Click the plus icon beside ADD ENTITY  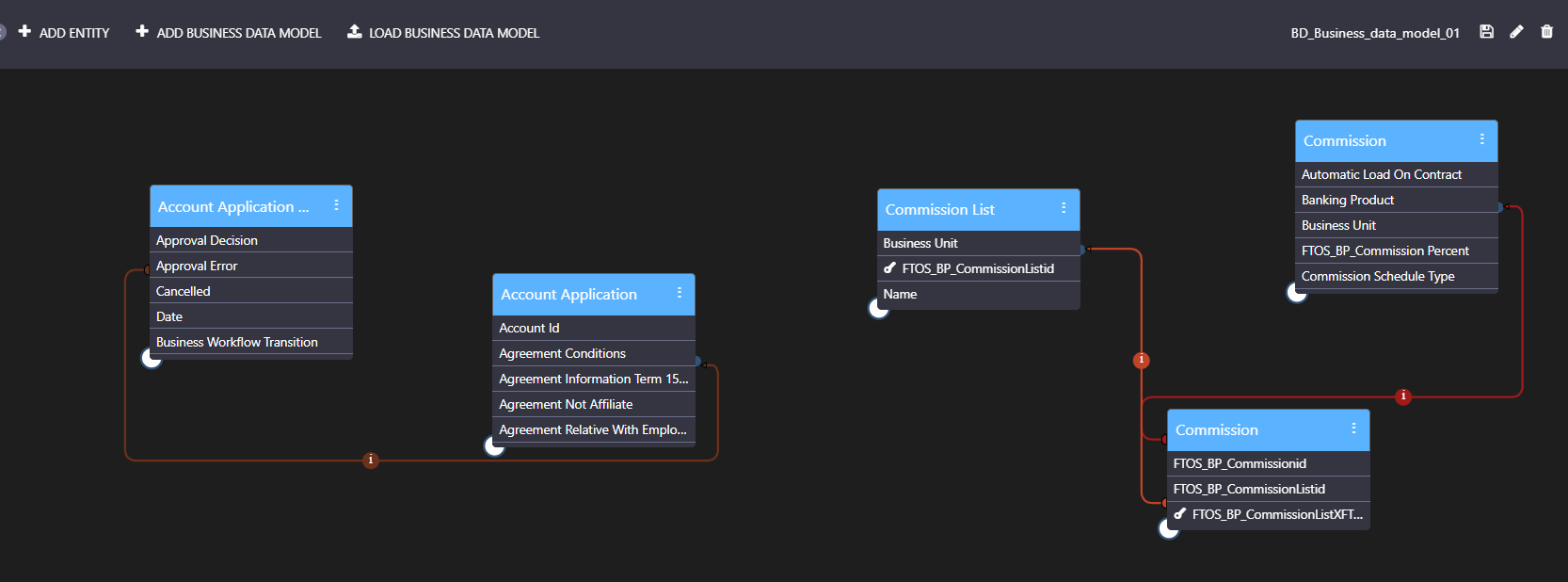(x=24, y=32)
